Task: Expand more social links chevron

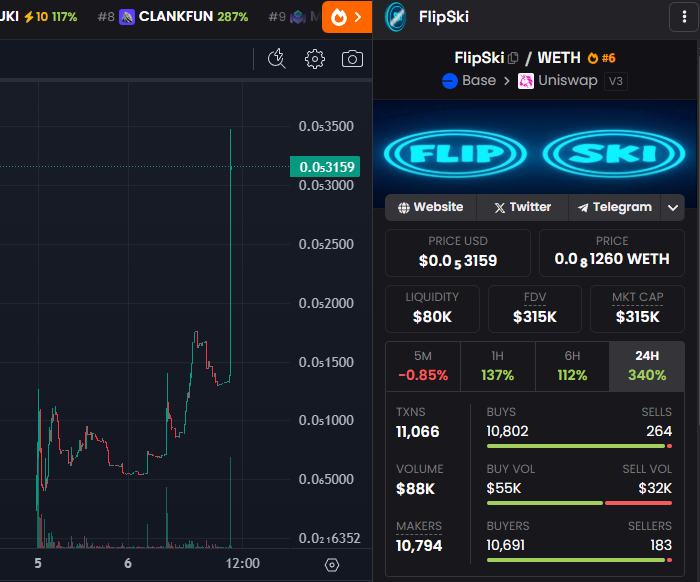Action: click(x=673, y=208)
